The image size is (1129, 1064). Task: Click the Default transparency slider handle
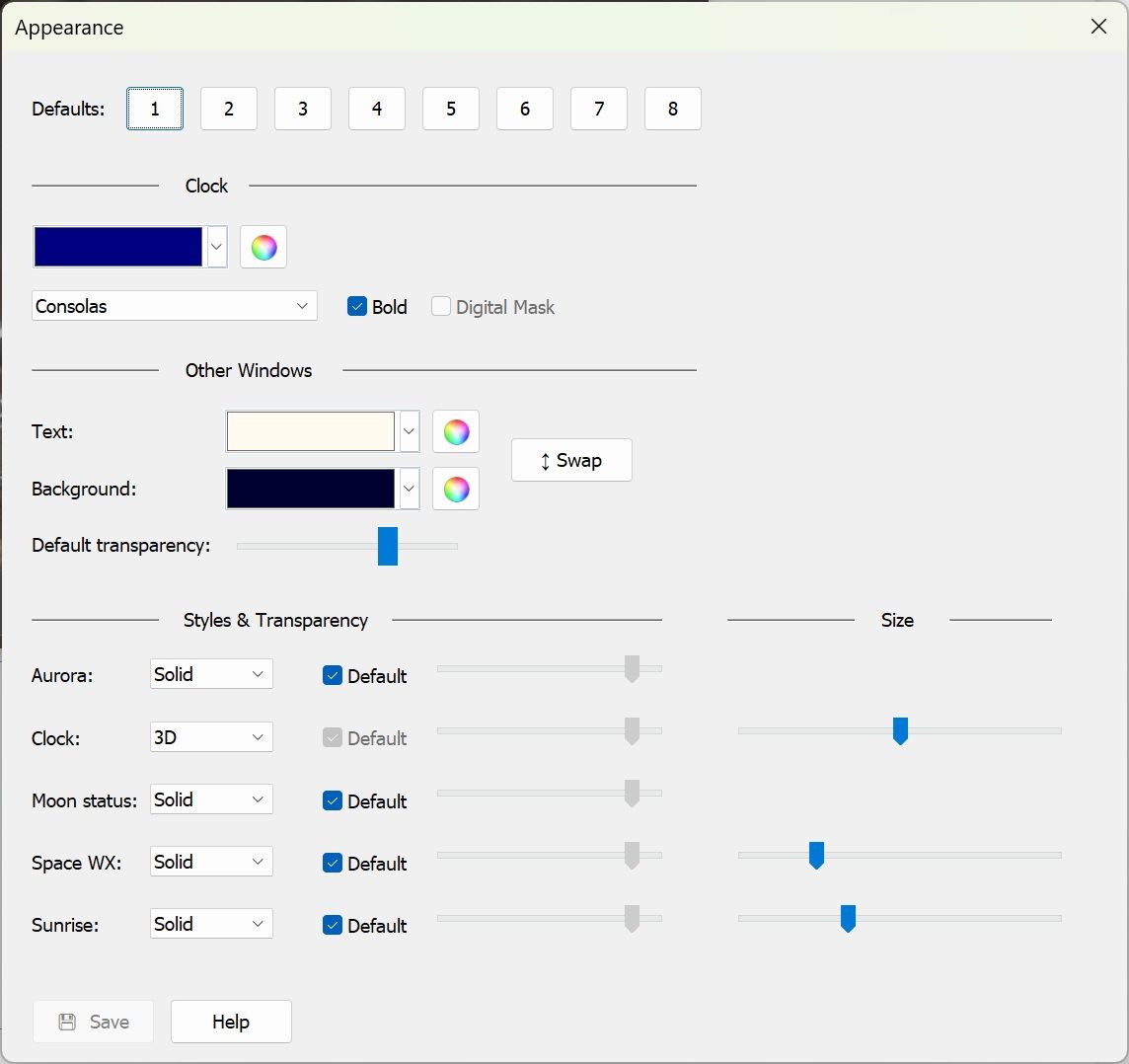tap(388, 546)
